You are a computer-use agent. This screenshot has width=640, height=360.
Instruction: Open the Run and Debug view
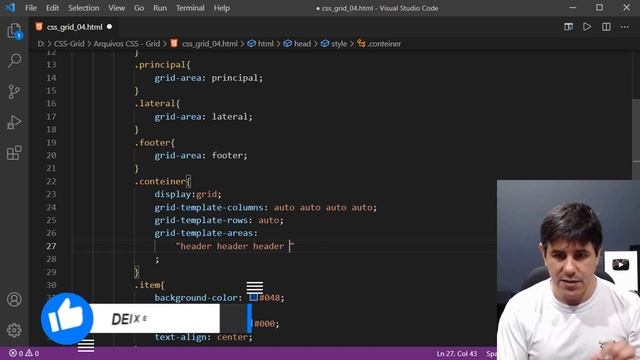14,122
